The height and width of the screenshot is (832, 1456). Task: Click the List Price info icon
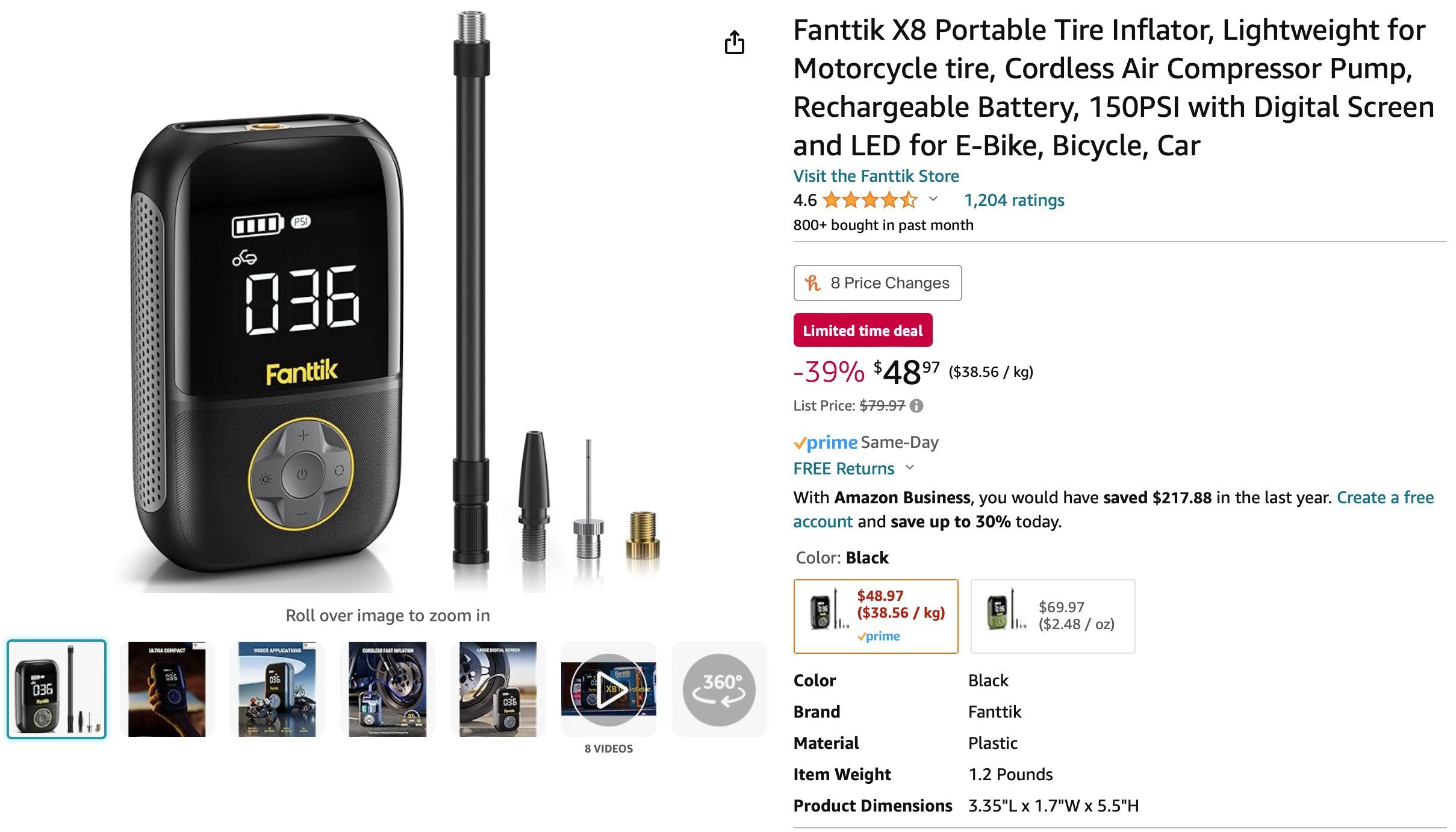pos(916,406)
